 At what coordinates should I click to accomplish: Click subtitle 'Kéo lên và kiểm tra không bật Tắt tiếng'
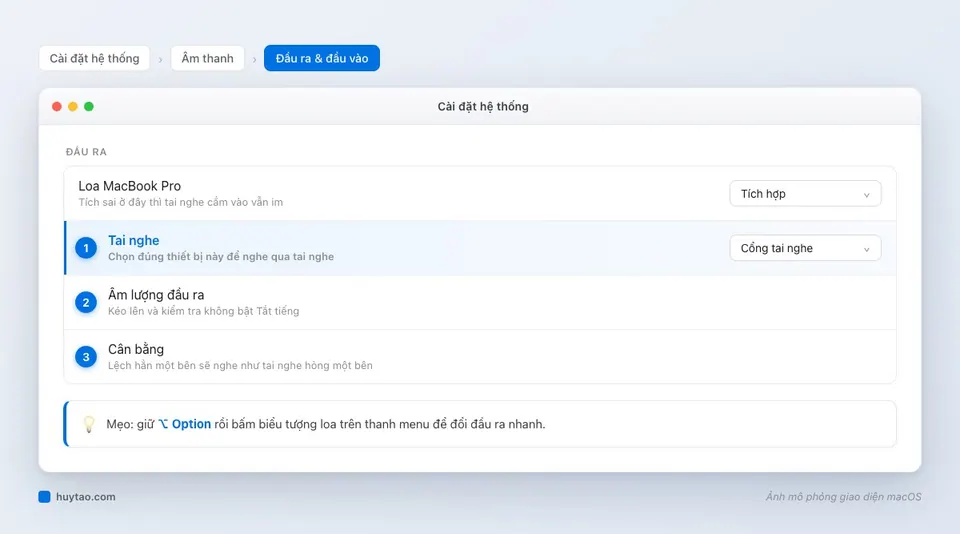click(x=204, y=311)
